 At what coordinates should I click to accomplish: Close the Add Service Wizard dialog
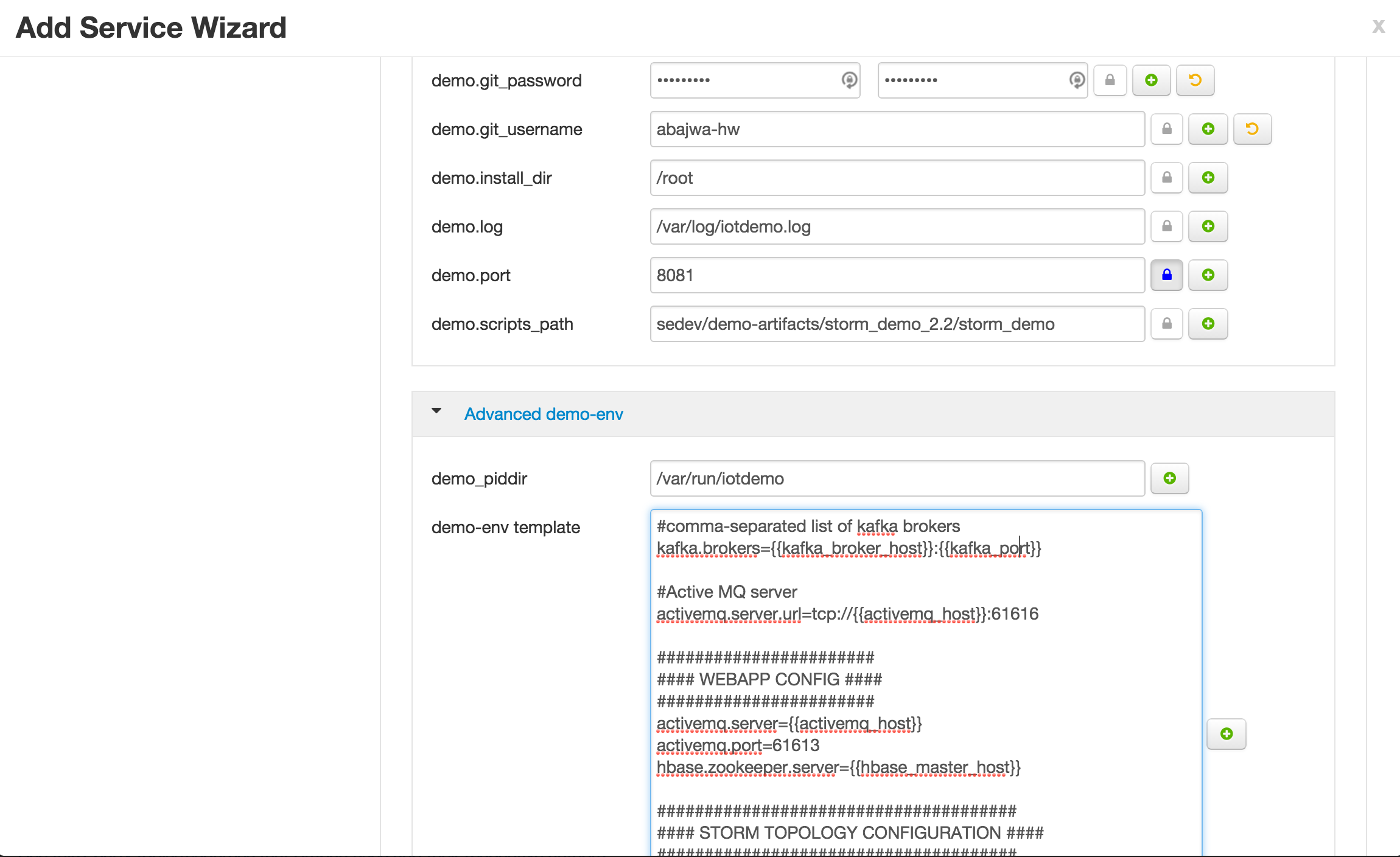(x=1378, y=26)
